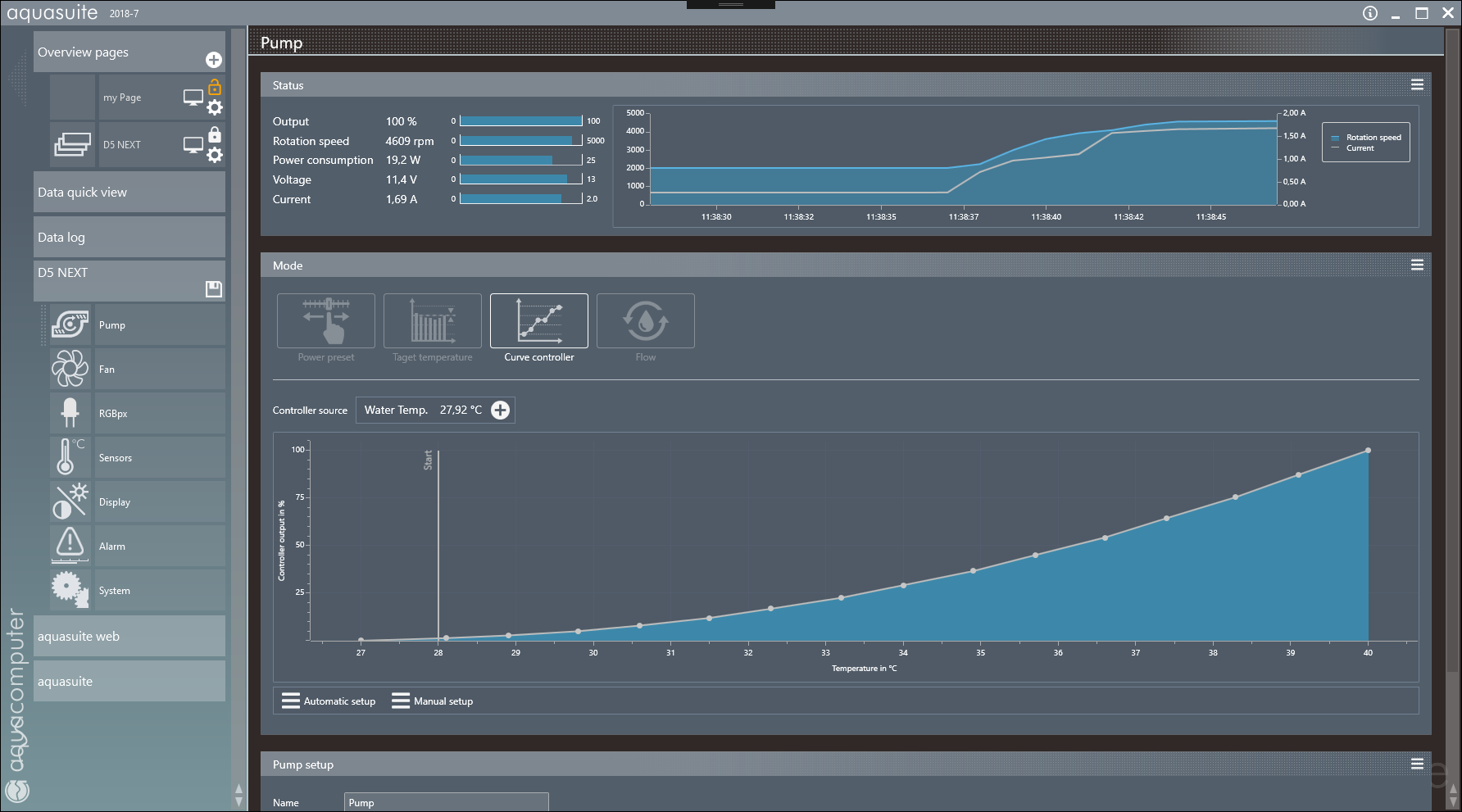This screenshot has height=812, width=1462.
Task: Click main panel scrollbar down arrow
Action: (x=1453, y=801)
